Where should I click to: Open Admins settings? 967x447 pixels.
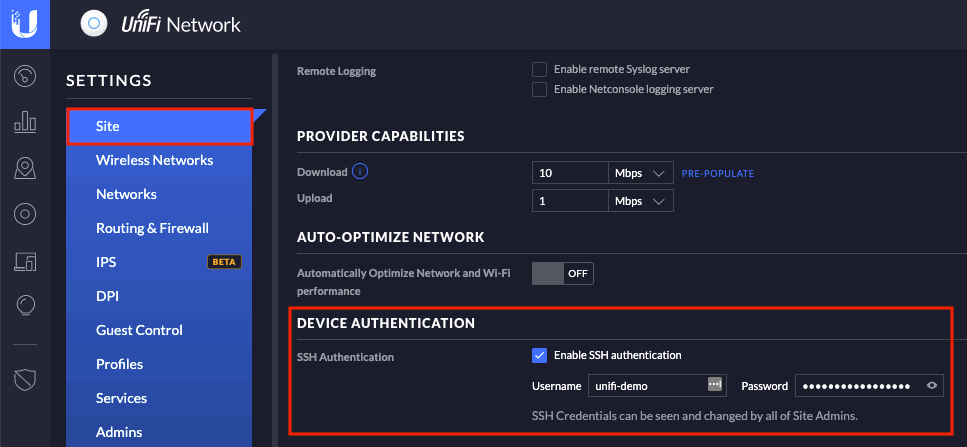click(160, 432)
